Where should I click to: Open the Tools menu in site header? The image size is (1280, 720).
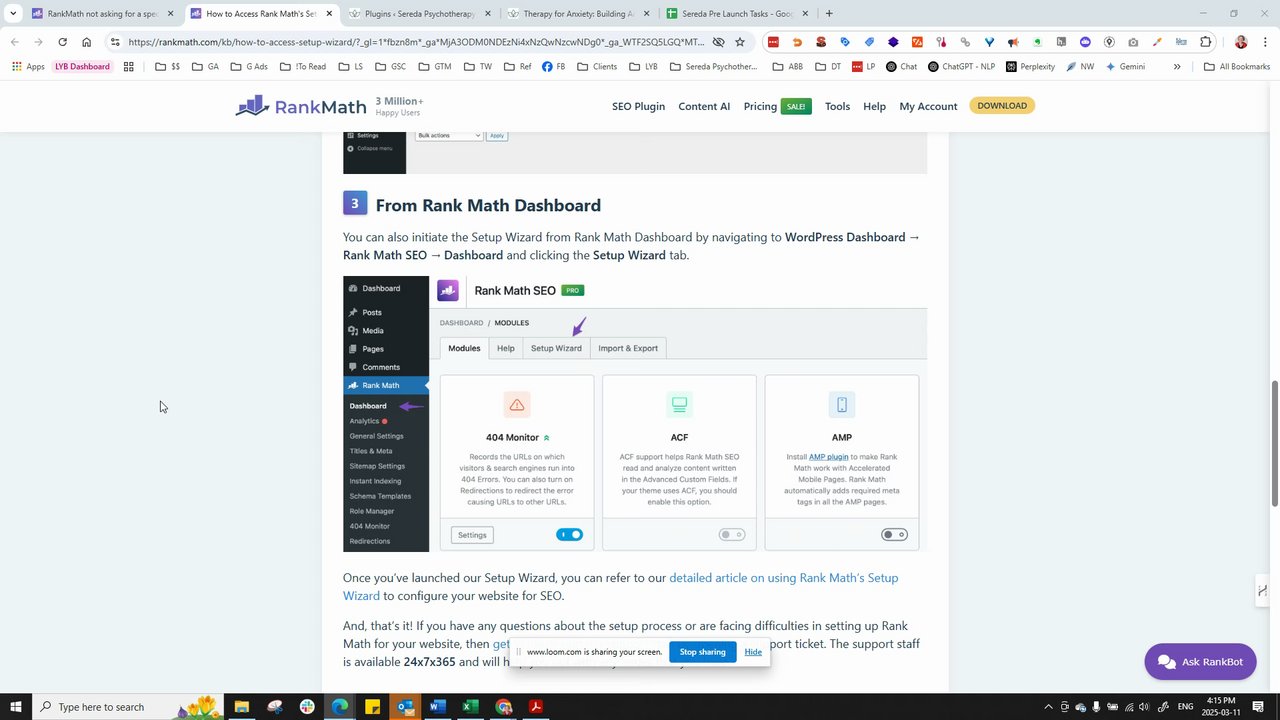coord(837,106)
